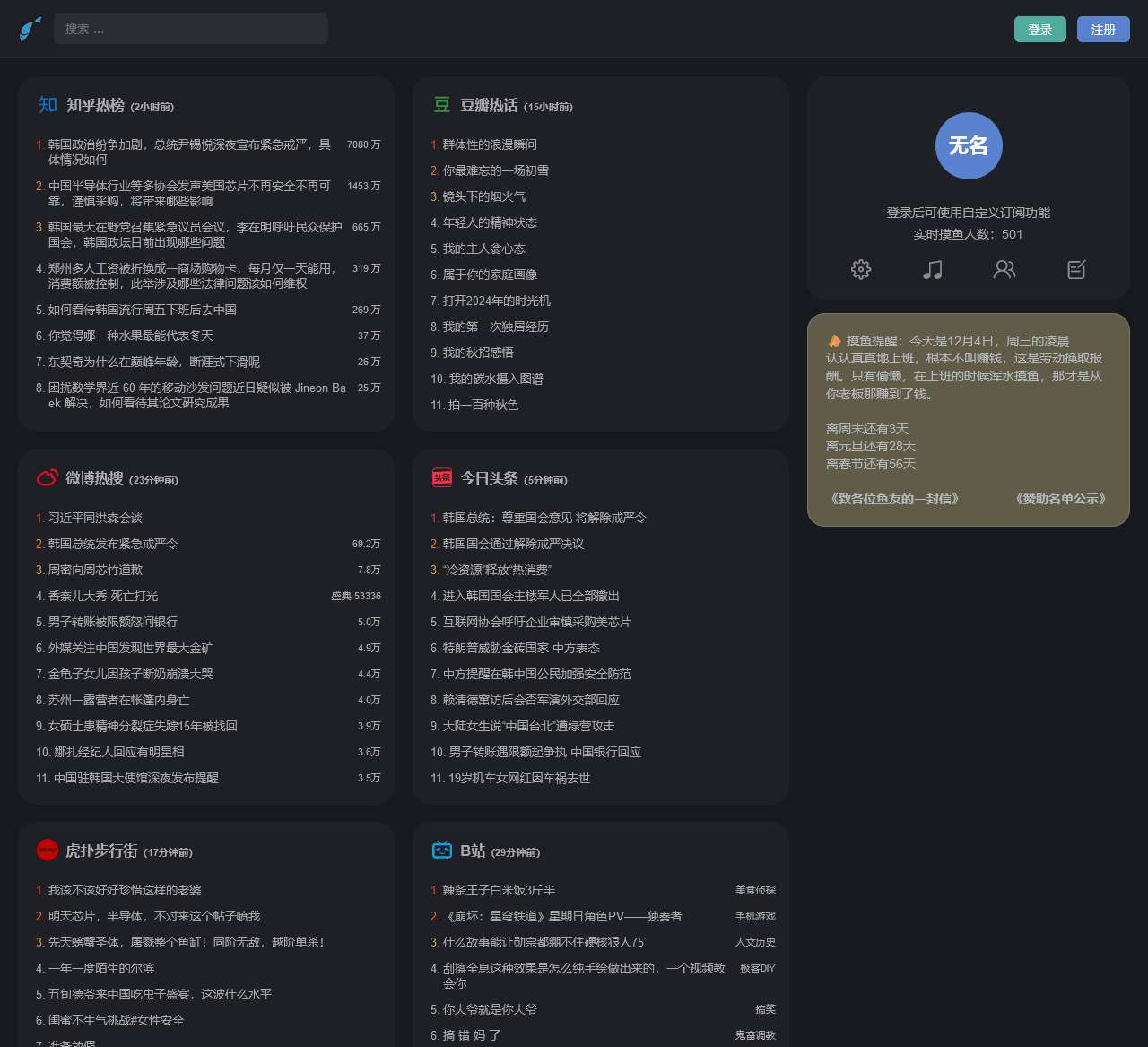This screenshot has height=1047, width=1148.
Task: Click the edit note icon
Action: point(1076,269)
